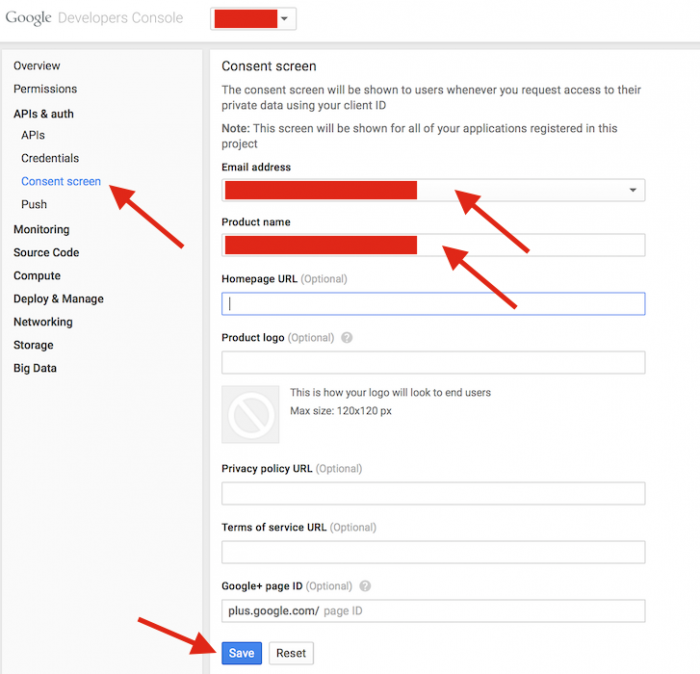Viewport: 700px width, 674px height.
Task: Click the Save button
Action: click(x=241, y=653)
